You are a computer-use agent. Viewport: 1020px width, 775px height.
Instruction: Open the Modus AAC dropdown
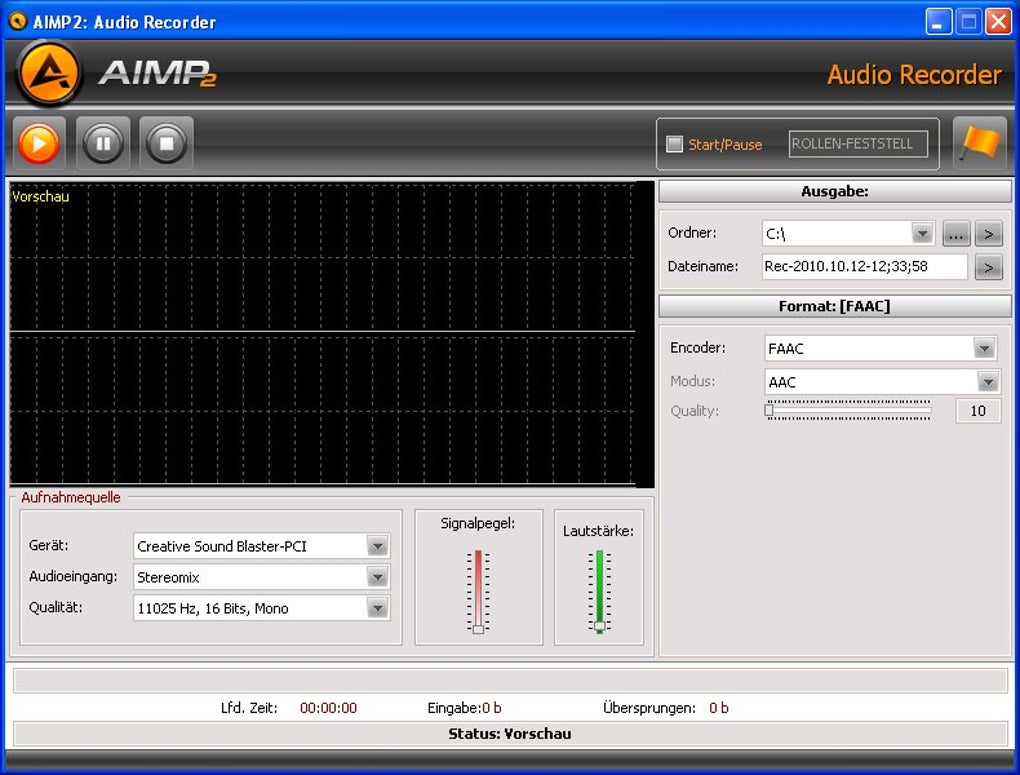(987, 382)
